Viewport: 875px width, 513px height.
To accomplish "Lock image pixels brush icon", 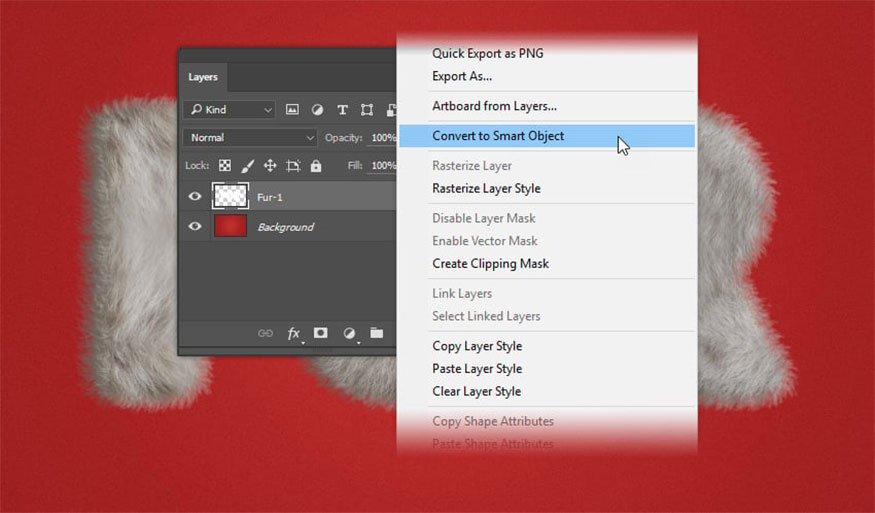I will point(247,166).
